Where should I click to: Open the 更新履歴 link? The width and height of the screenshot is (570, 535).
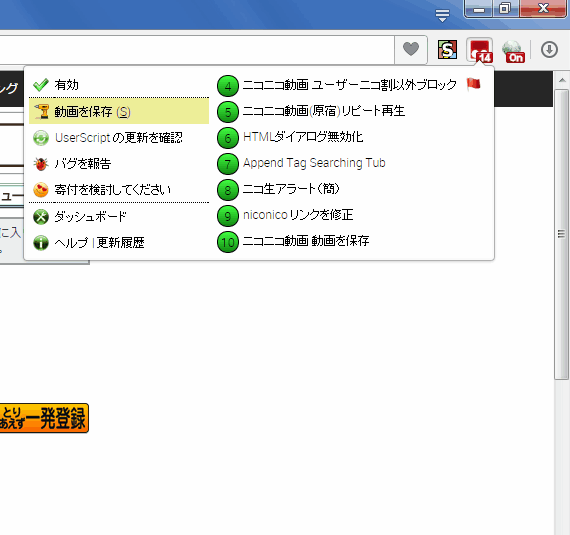coord(120,242)
